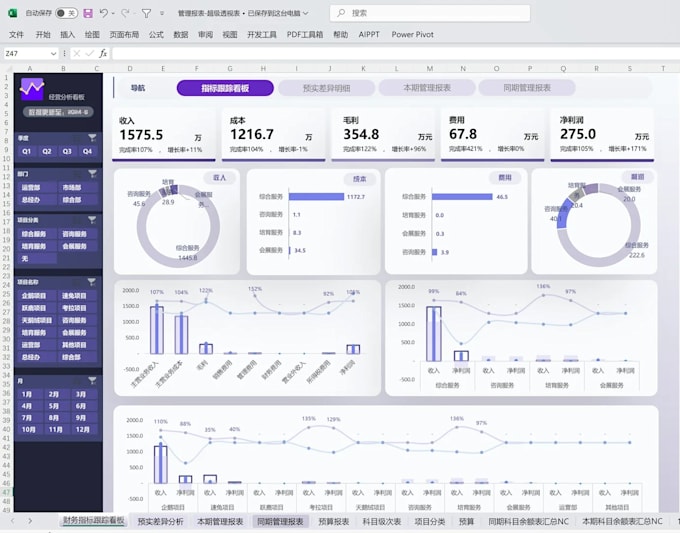Open the redo history dropdown arrow

[134, 13]
